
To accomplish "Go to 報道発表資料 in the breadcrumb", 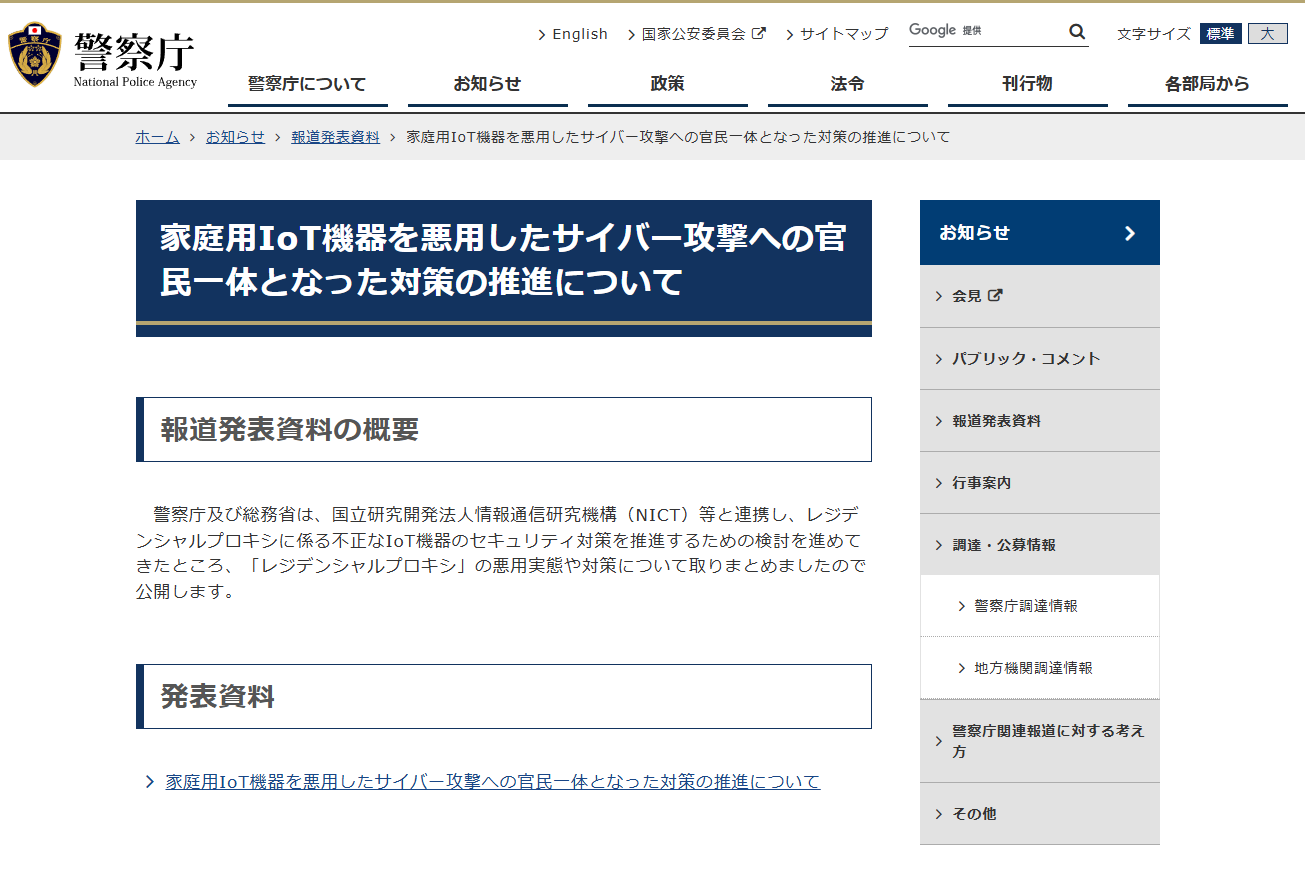I will click(x=335, y=137).
